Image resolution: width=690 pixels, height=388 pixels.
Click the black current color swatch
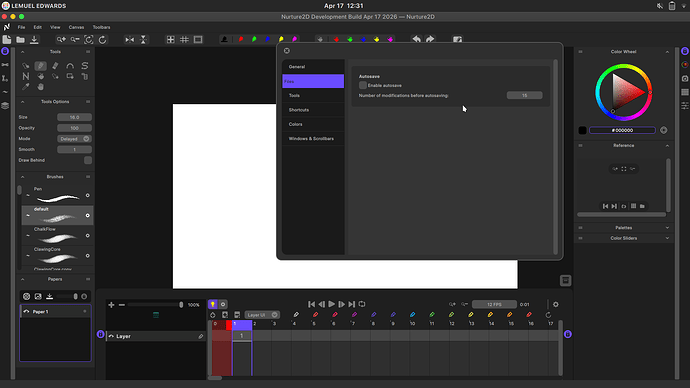pos(582,130)
